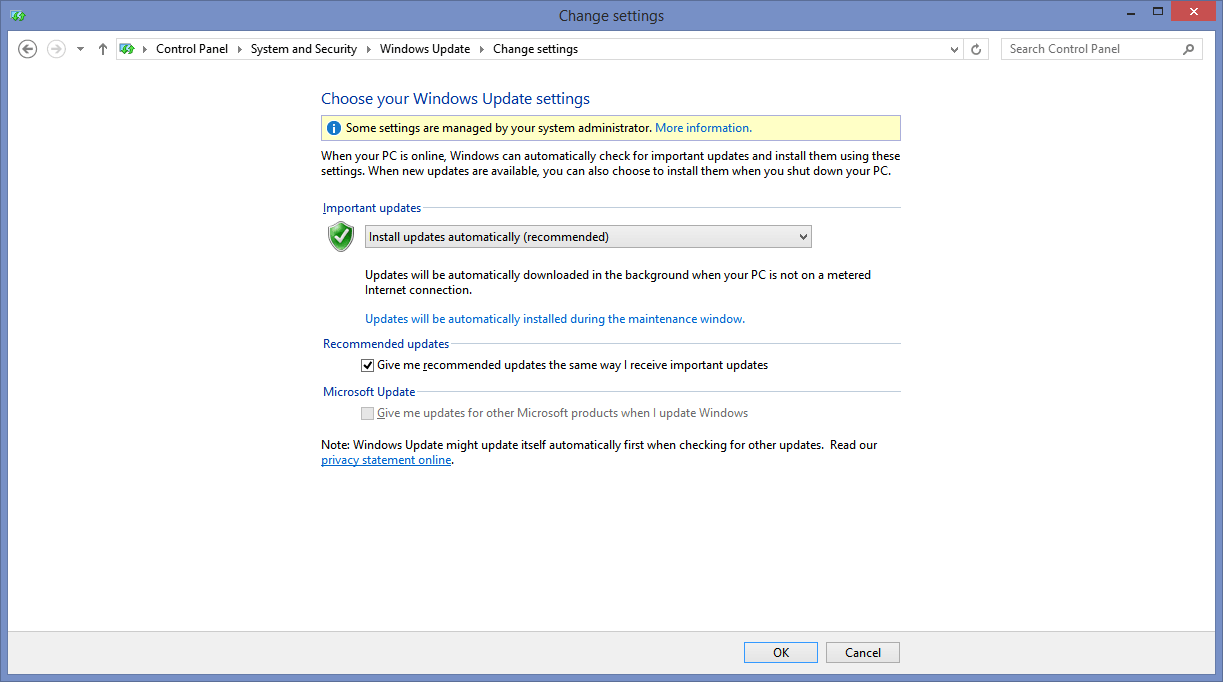
Task: Click the Windows Update icon in address bar
Action: [127, 48]
